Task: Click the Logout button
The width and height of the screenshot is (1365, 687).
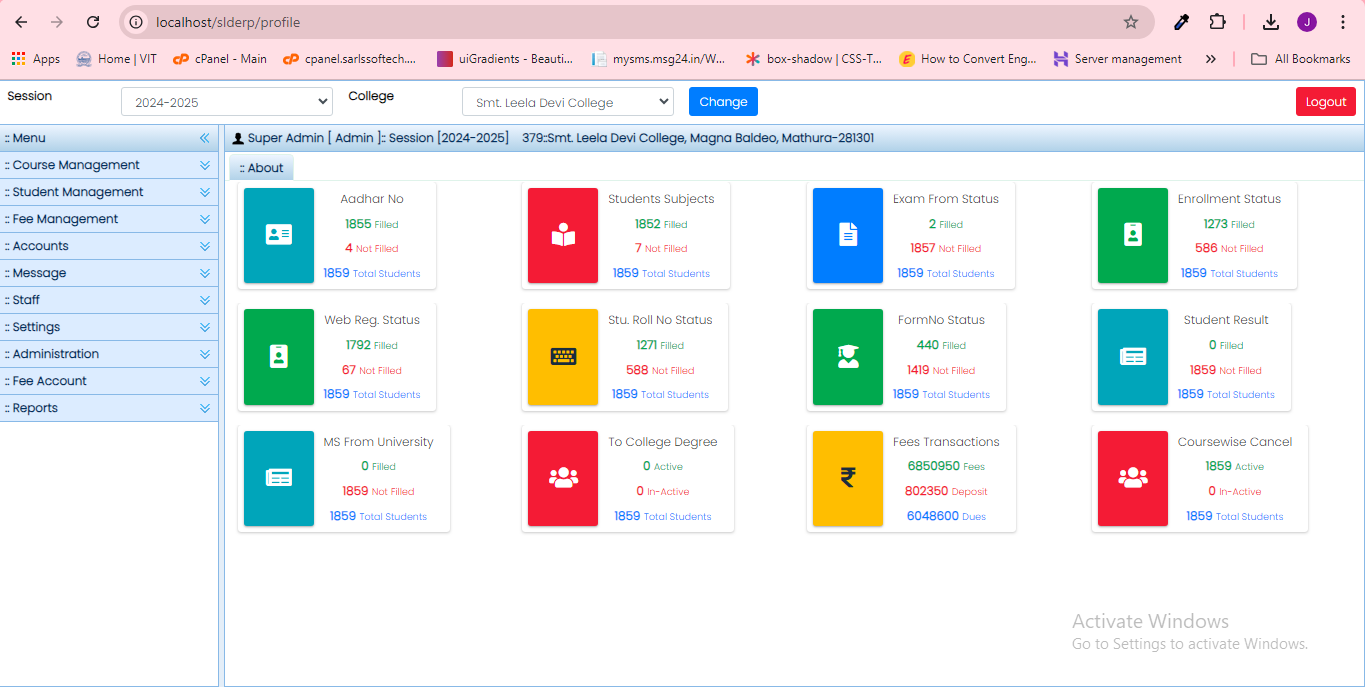Action: click(1325, 101)
